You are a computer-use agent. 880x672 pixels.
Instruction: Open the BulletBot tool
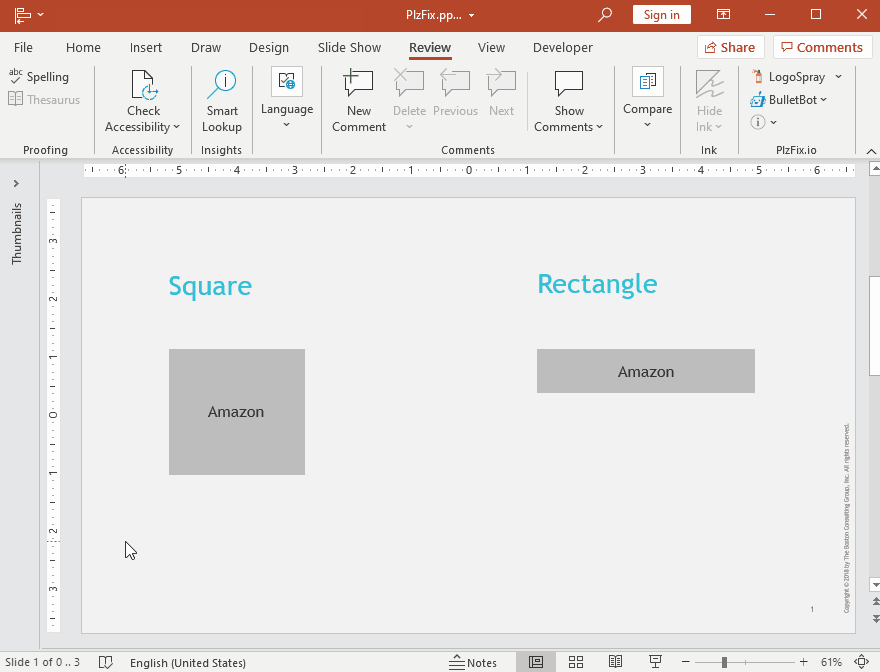[x=789, y=99]
